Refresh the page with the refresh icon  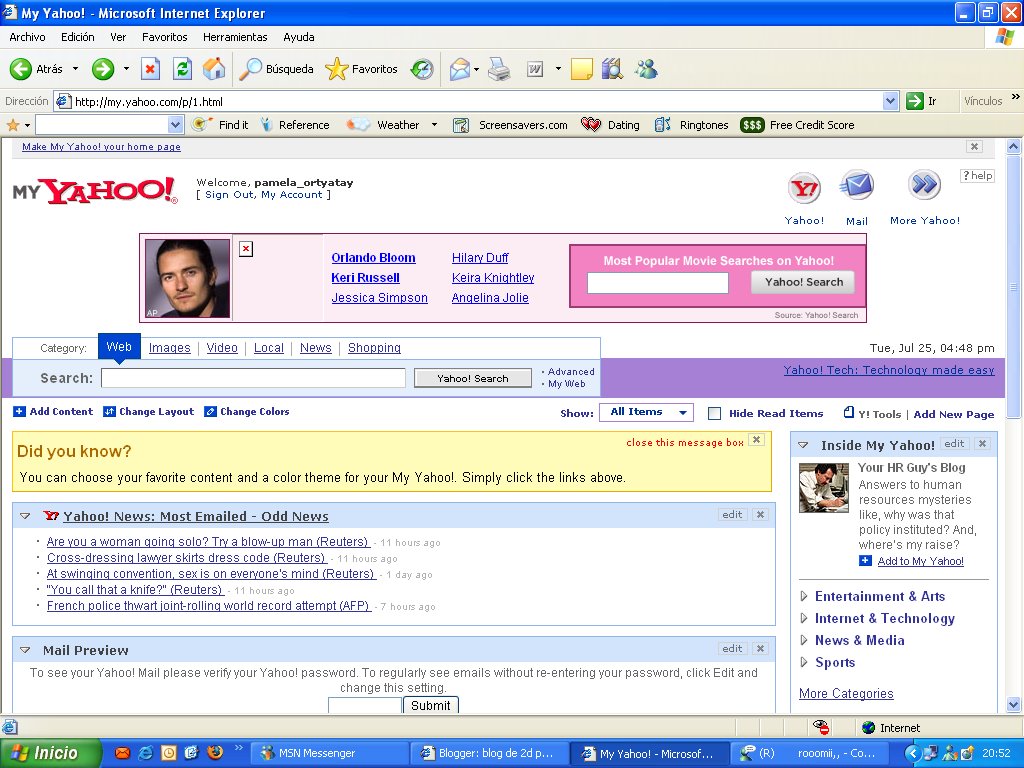[182, 69]
